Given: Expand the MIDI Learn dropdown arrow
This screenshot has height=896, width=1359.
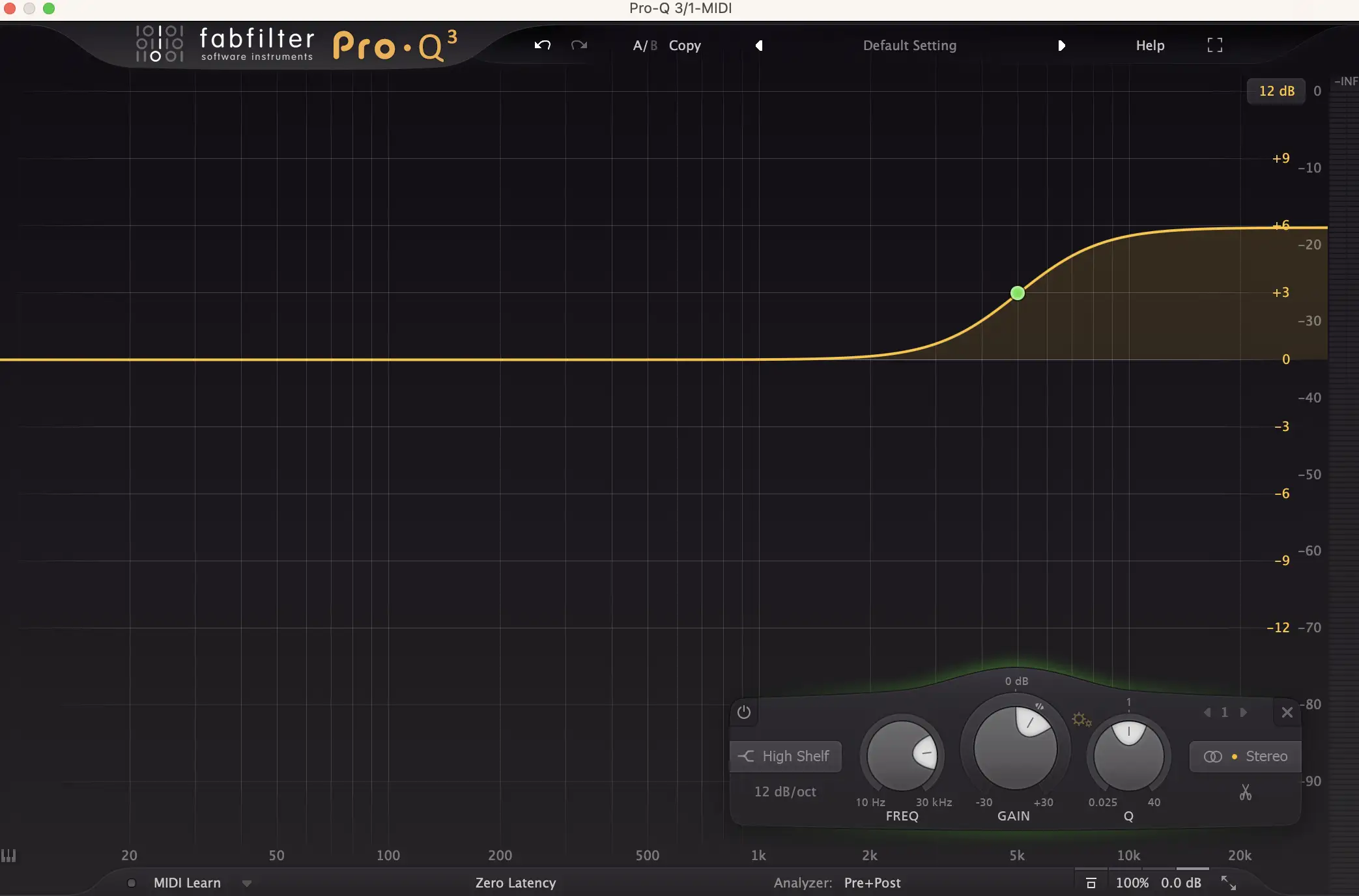Looking at the screenshot, I should (246, 884).
